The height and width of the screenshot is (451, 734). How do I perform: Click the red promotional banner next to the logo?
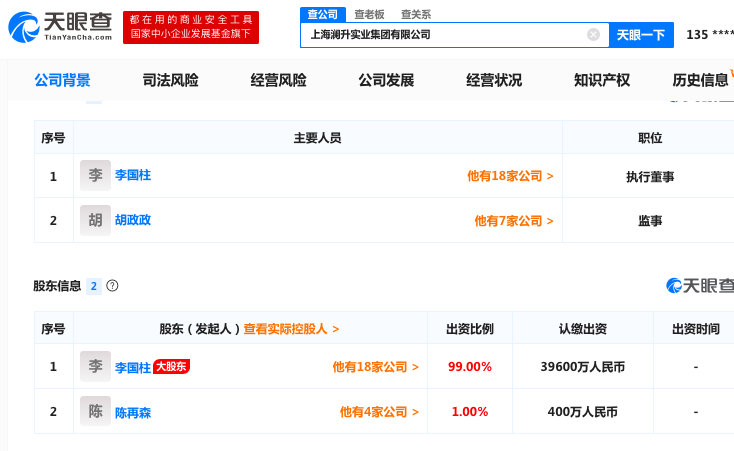pyautogui.click(x=191, y=27)
